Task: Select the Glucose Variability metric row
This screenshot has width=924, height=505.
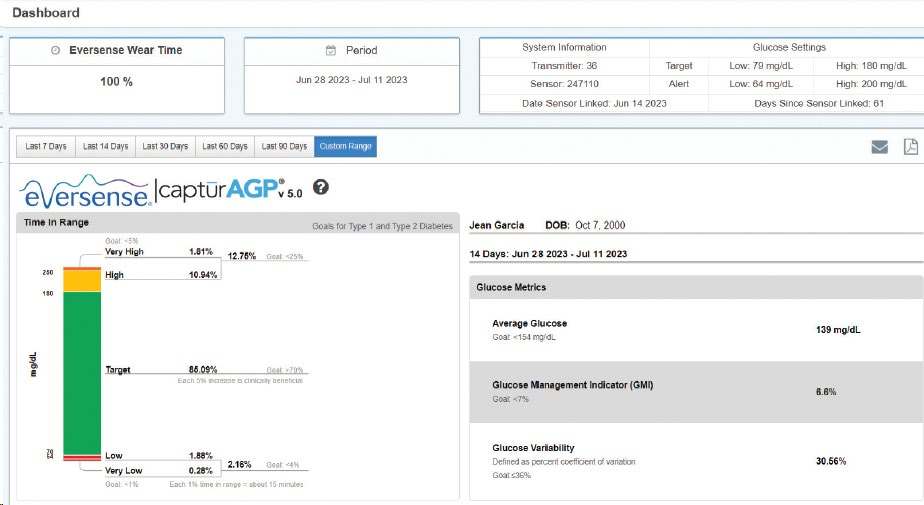Action: [696, 461]
